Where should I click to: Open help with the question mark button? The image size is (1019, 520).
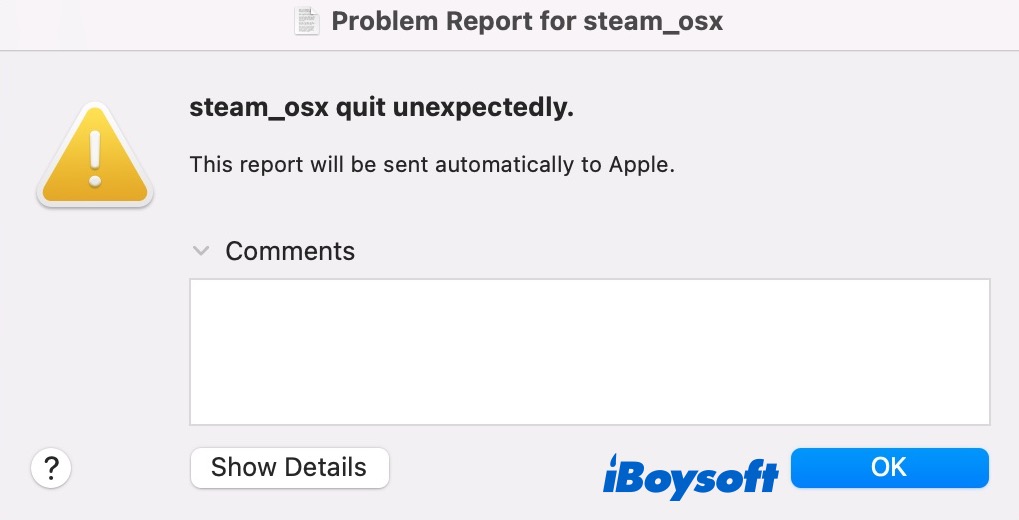51,467
